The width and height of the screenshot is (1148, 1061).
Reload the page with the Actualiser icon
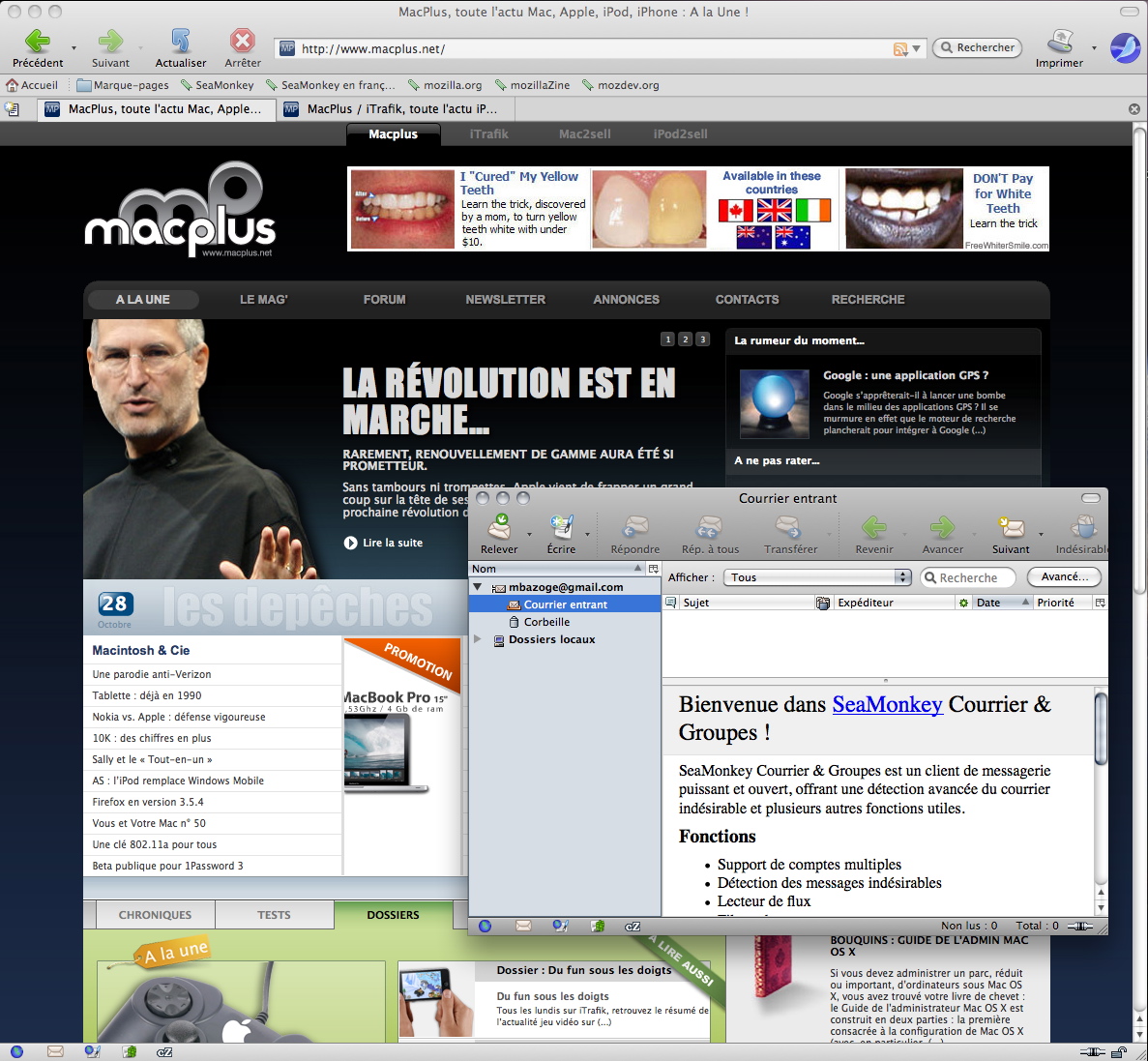tap(181, 41)
